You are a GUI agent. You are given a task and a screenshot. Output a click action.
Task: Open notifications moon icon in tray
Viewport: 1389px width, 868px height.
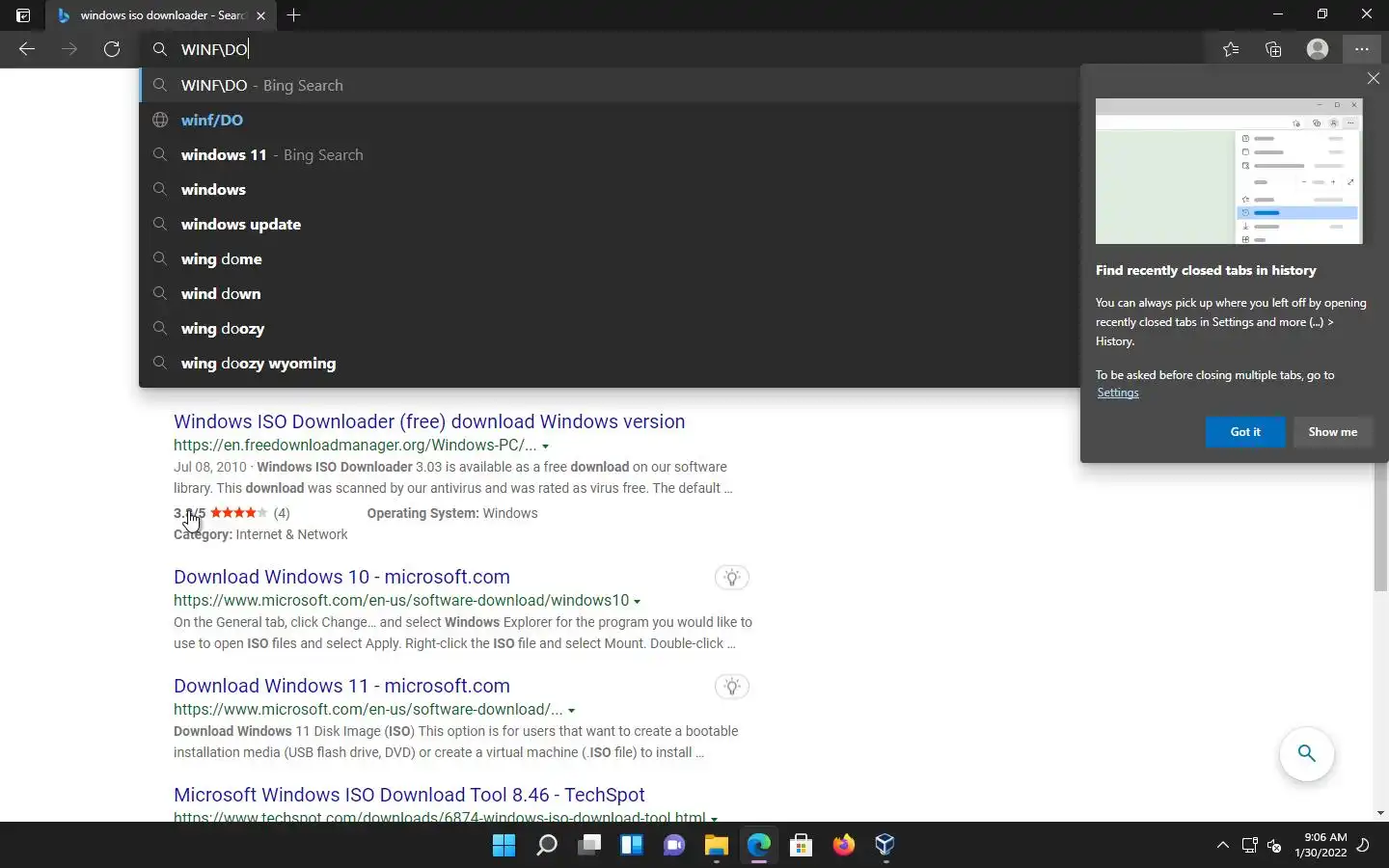pos(1363,846)
